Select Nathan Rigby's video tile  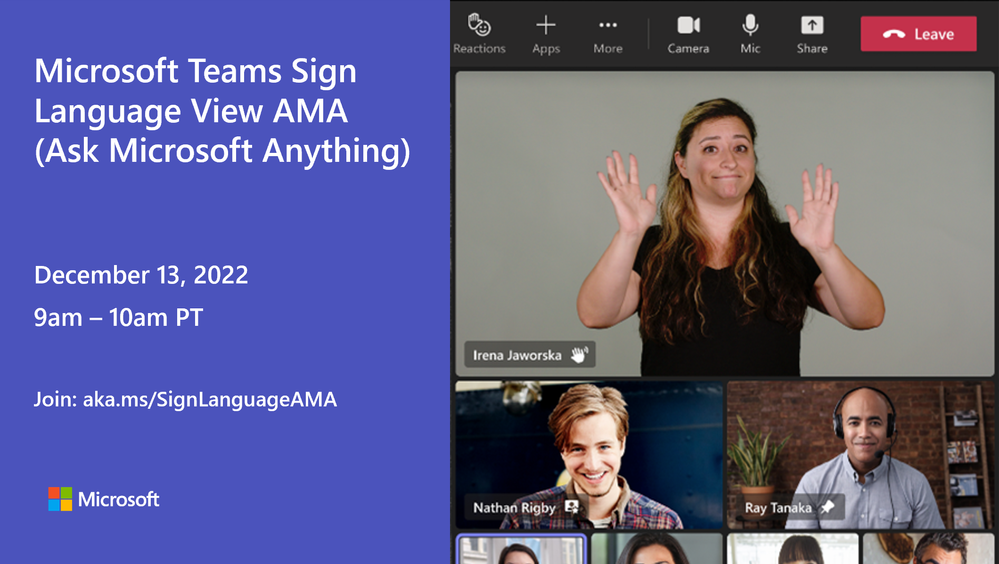(589, 455)
